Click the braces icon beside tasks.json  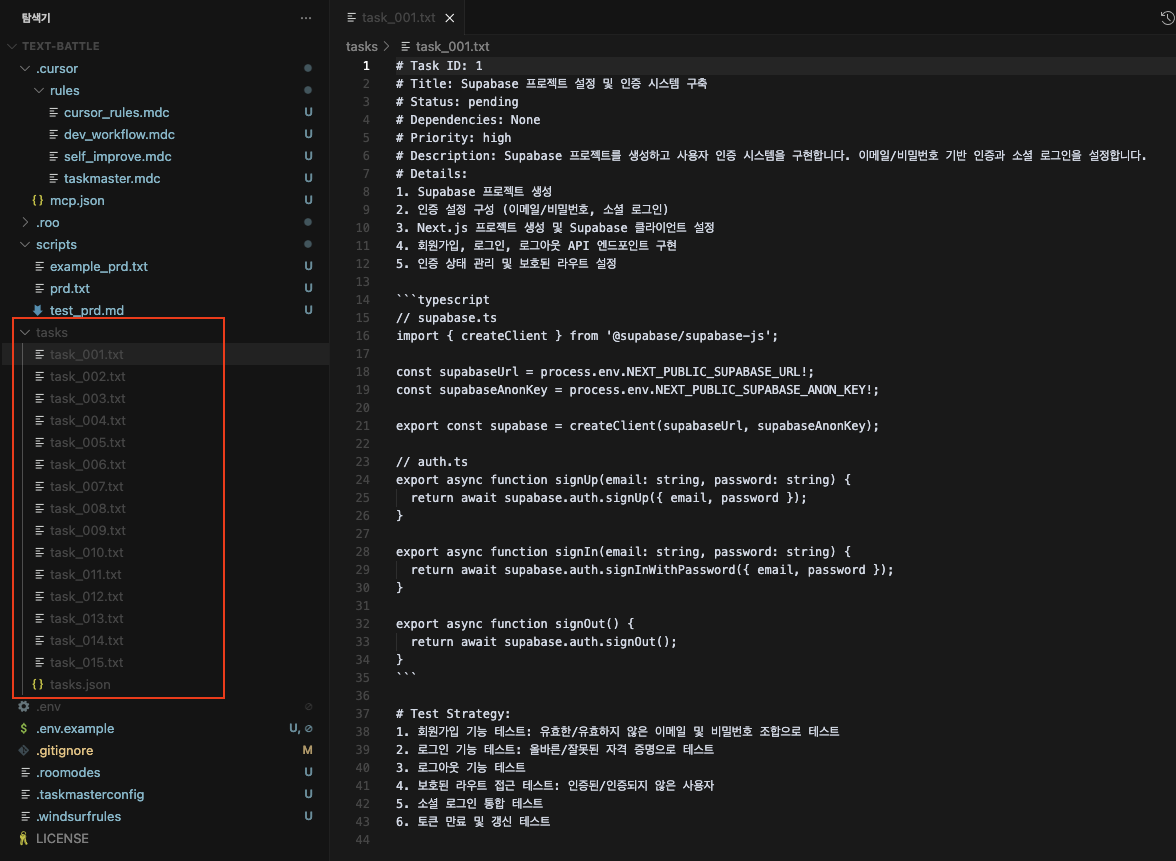(38, 684)
